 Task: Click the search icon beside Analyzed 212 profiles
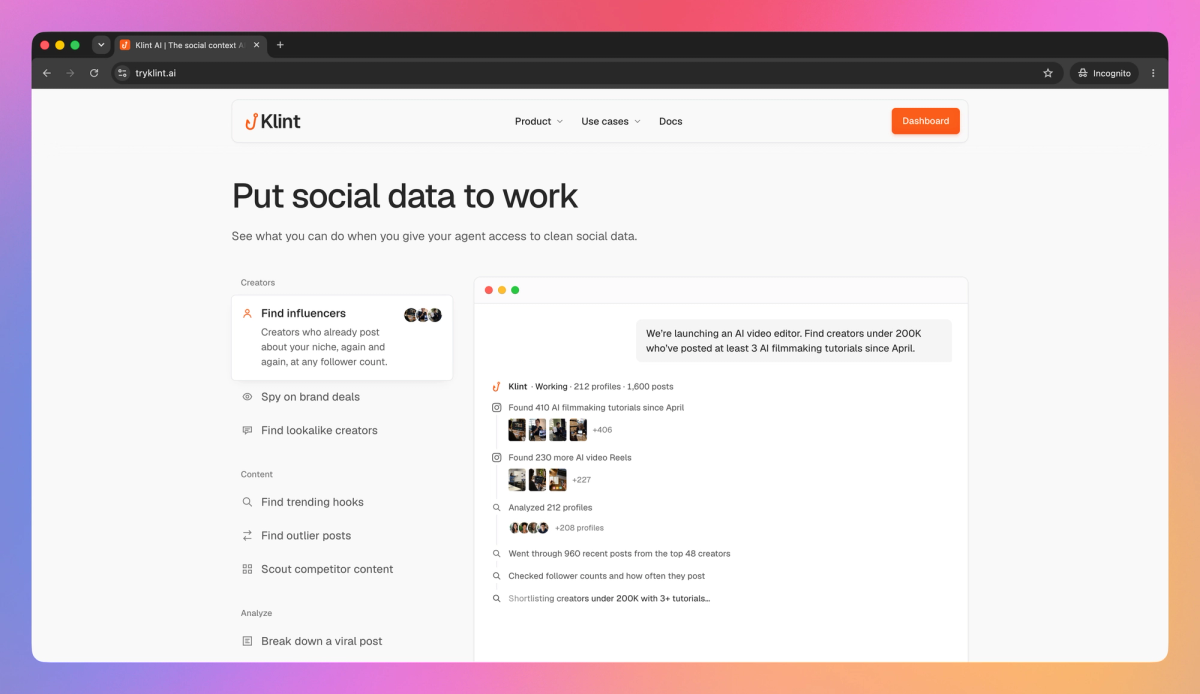click(496, 508)
